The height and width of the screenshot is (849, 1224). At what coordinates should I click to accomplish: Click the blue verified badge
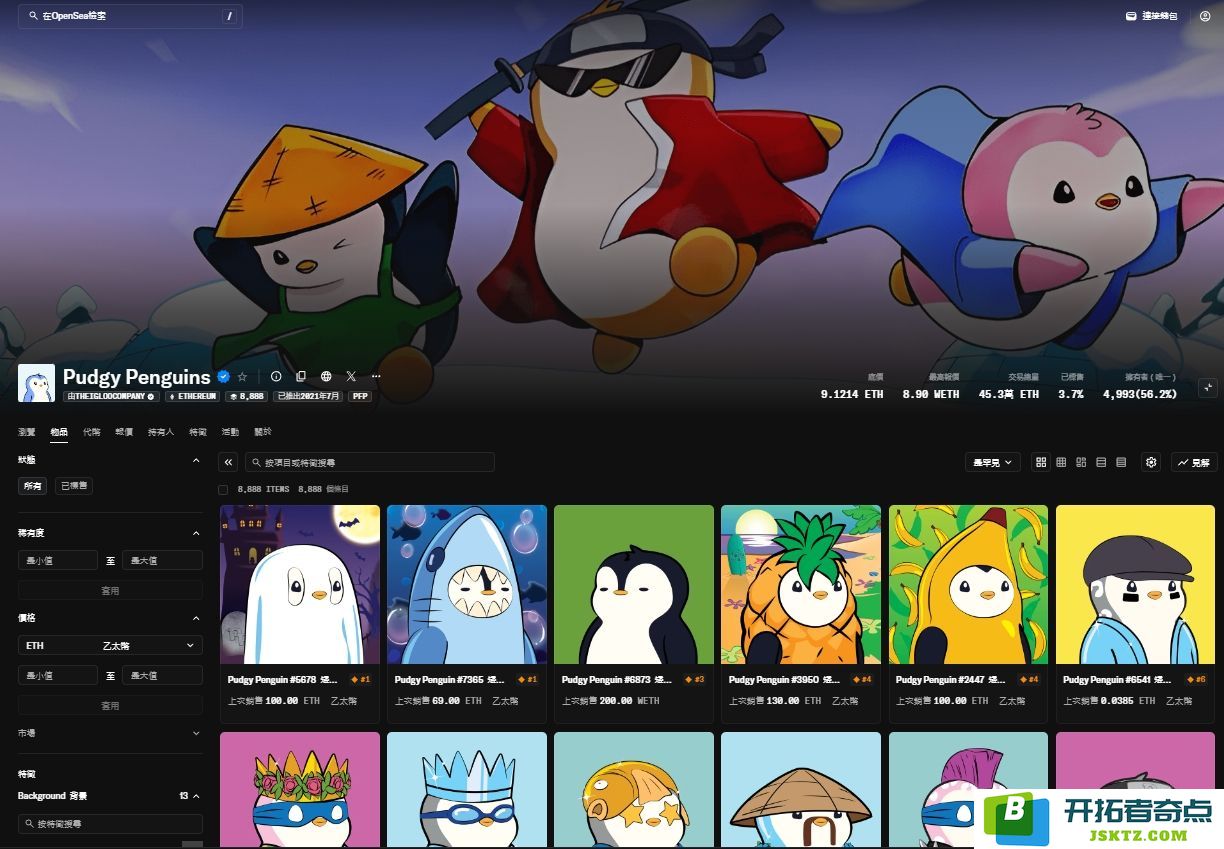223,377
